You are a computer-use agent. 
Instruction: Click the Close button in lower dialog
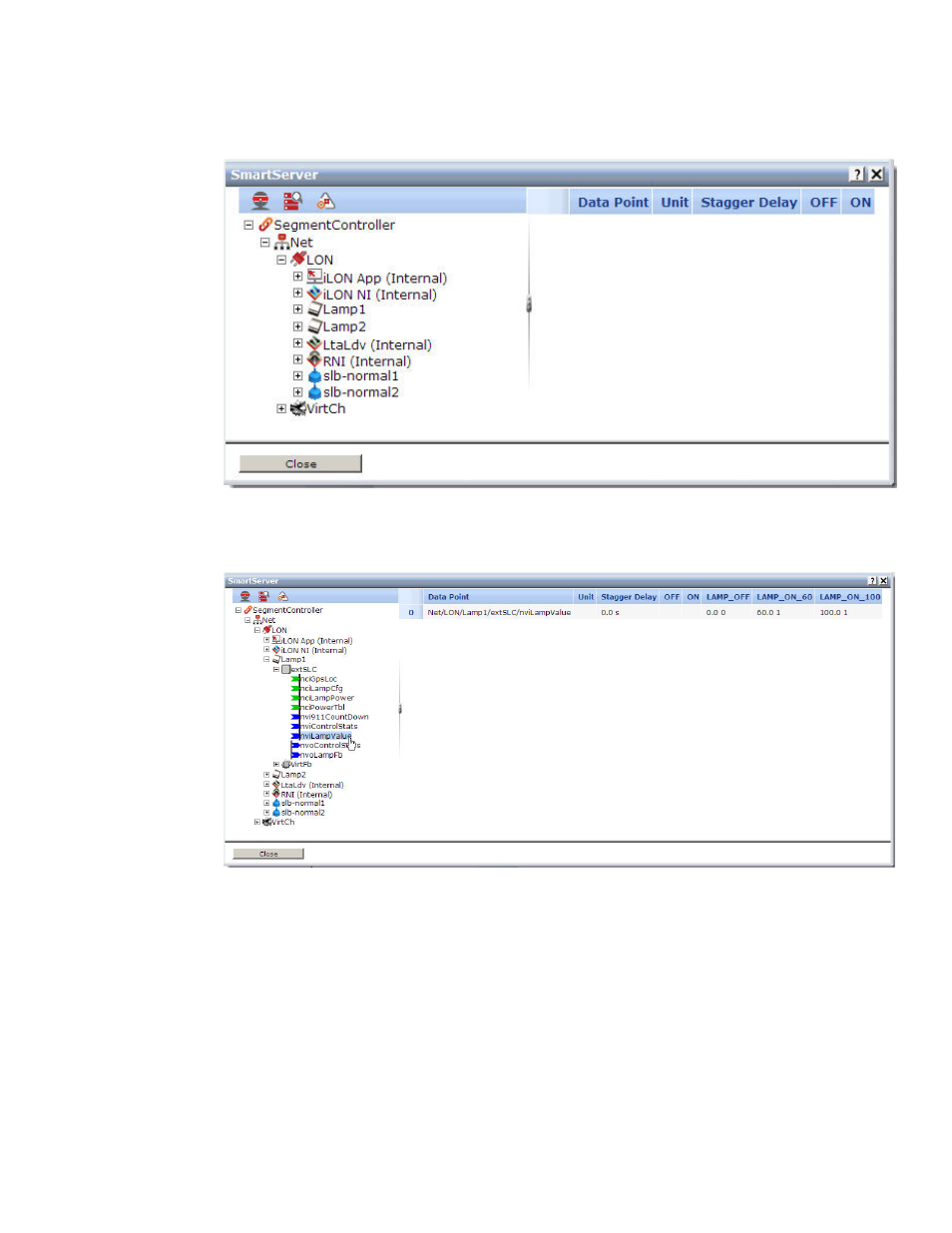[268, 854]
